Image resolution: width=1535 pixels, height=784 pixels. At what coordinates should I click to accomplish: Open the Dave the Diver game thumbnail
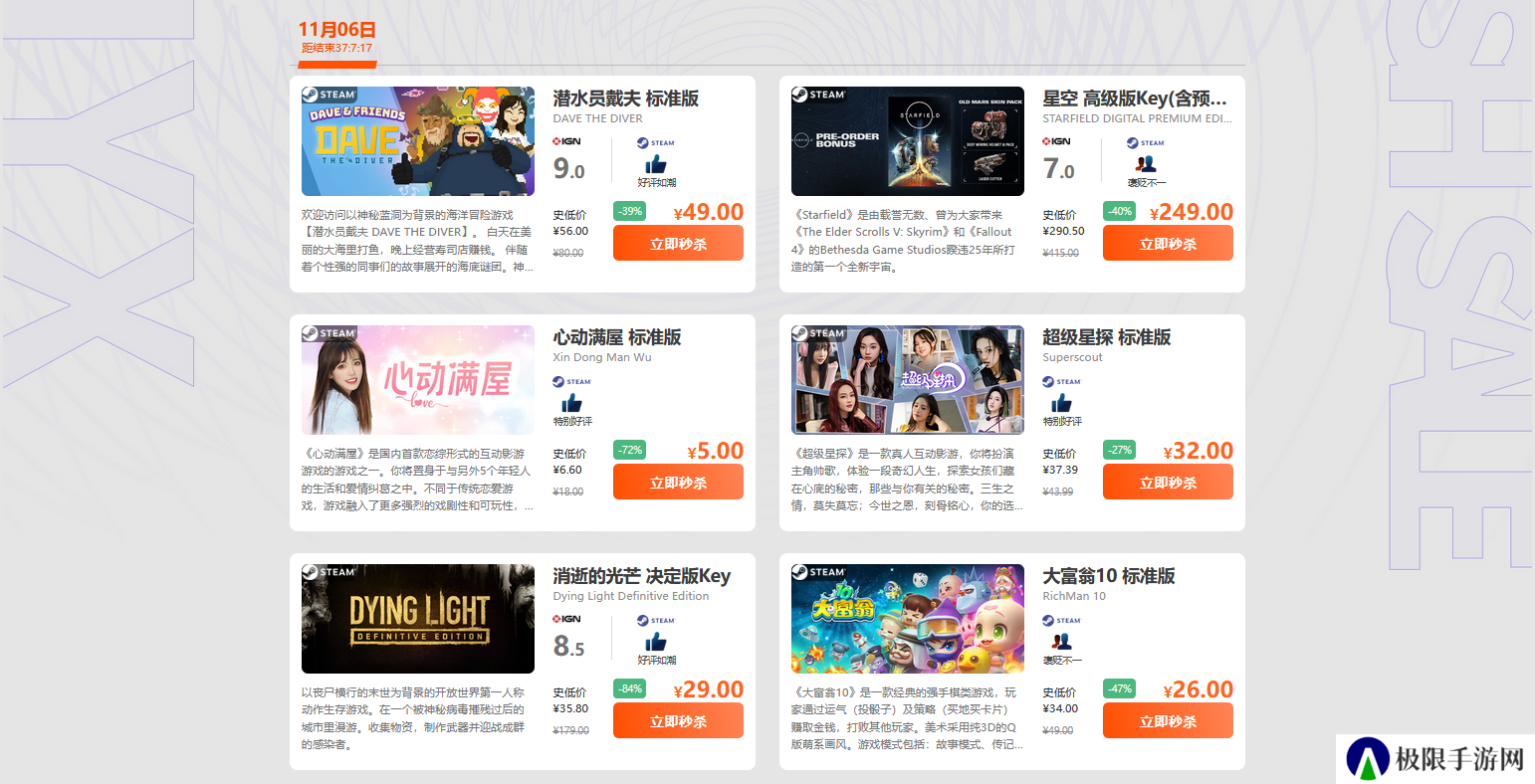(418, 141)
